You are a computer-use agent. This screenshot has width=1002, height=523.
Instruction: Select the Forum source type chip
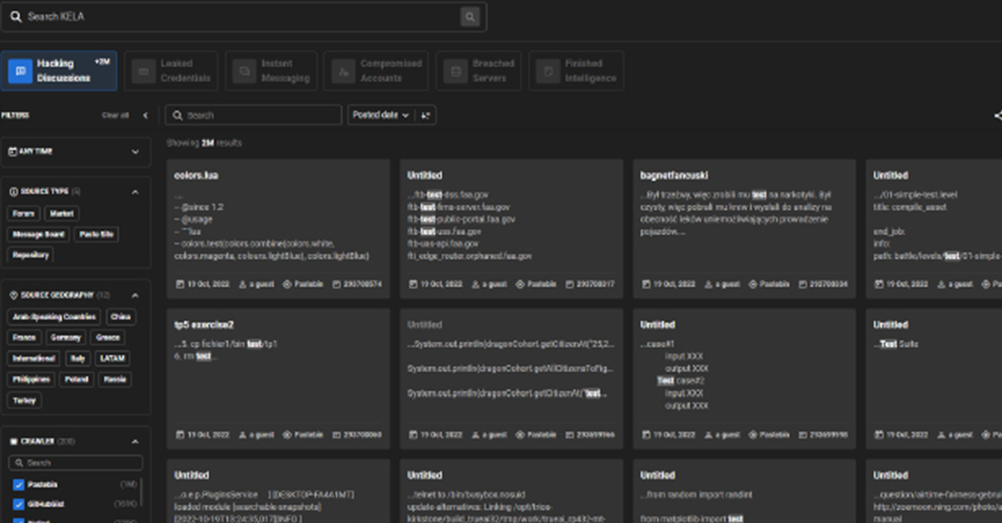point(24,214)
